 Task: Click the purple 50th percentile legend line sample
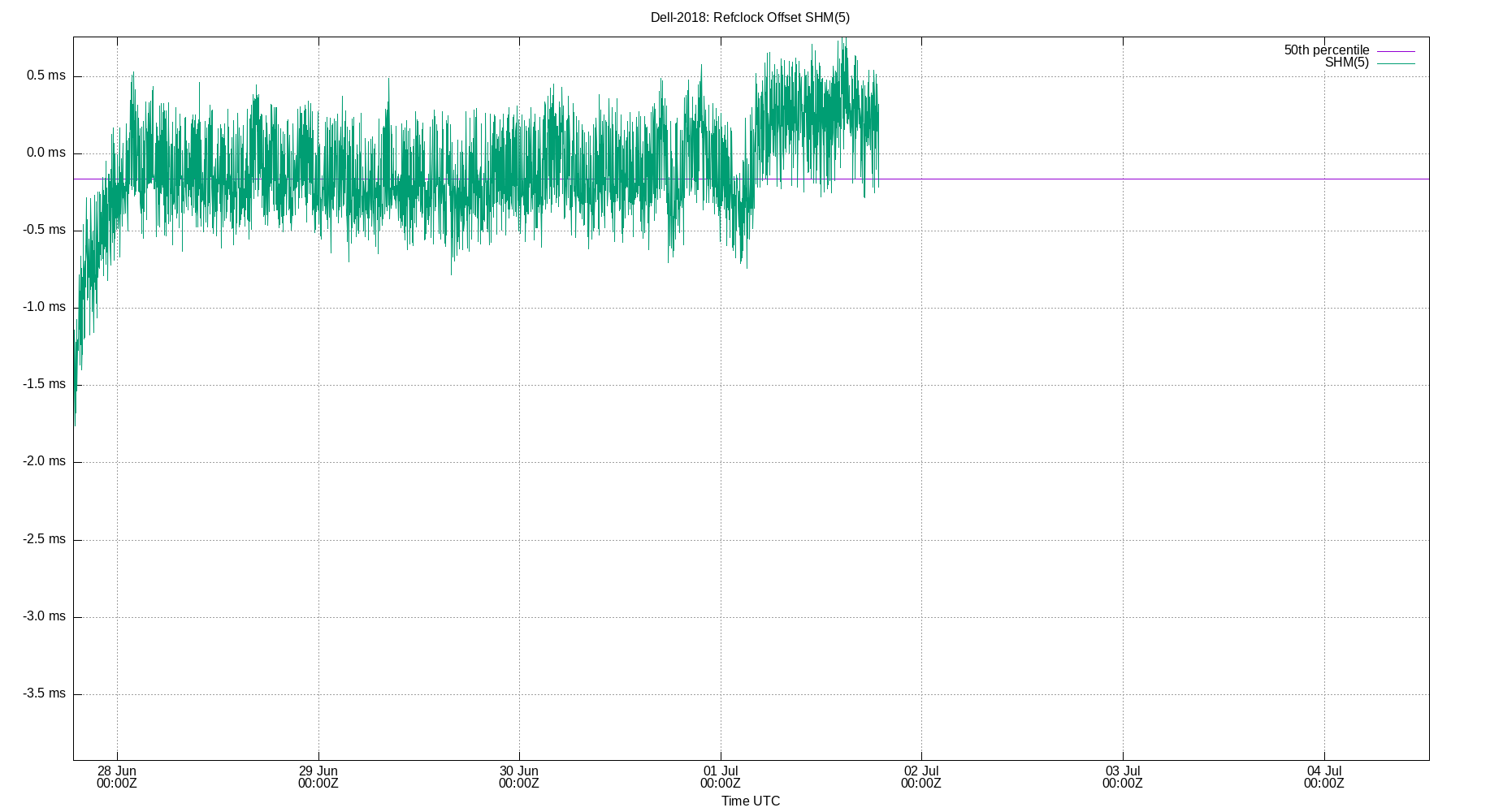1396,51
